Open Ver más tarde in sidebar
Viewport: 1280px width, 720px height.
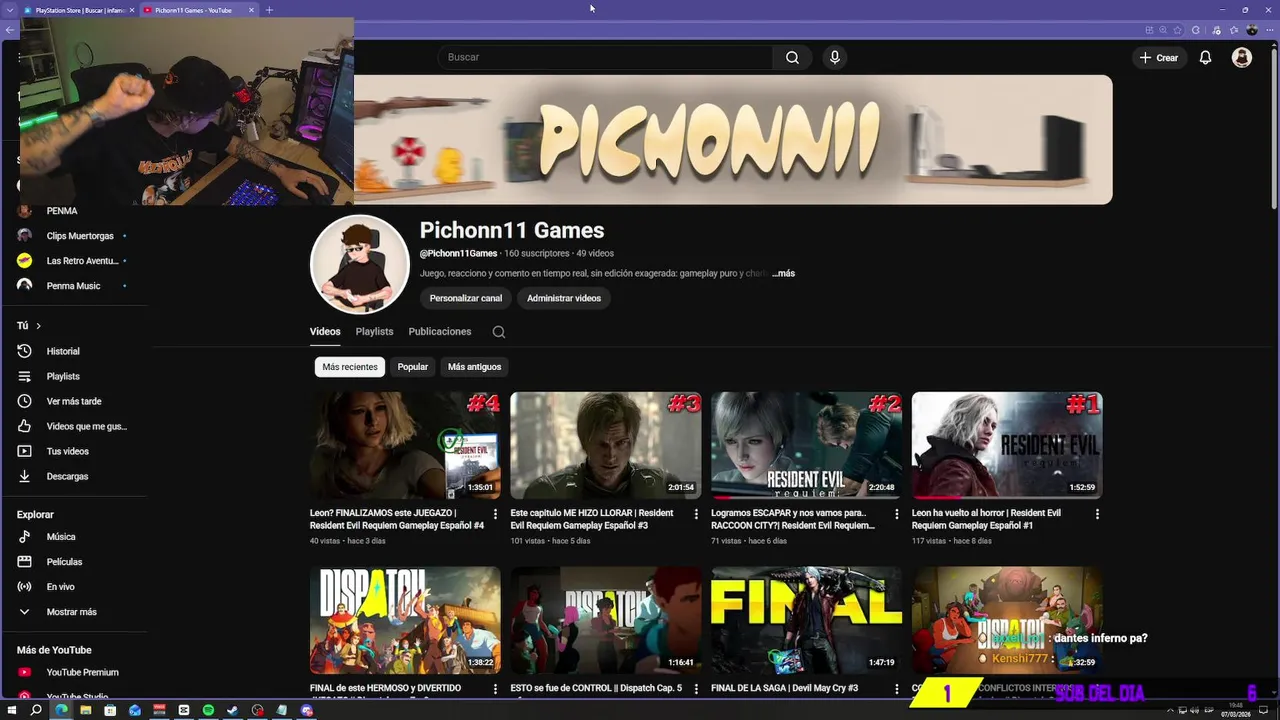click(72, 401)
